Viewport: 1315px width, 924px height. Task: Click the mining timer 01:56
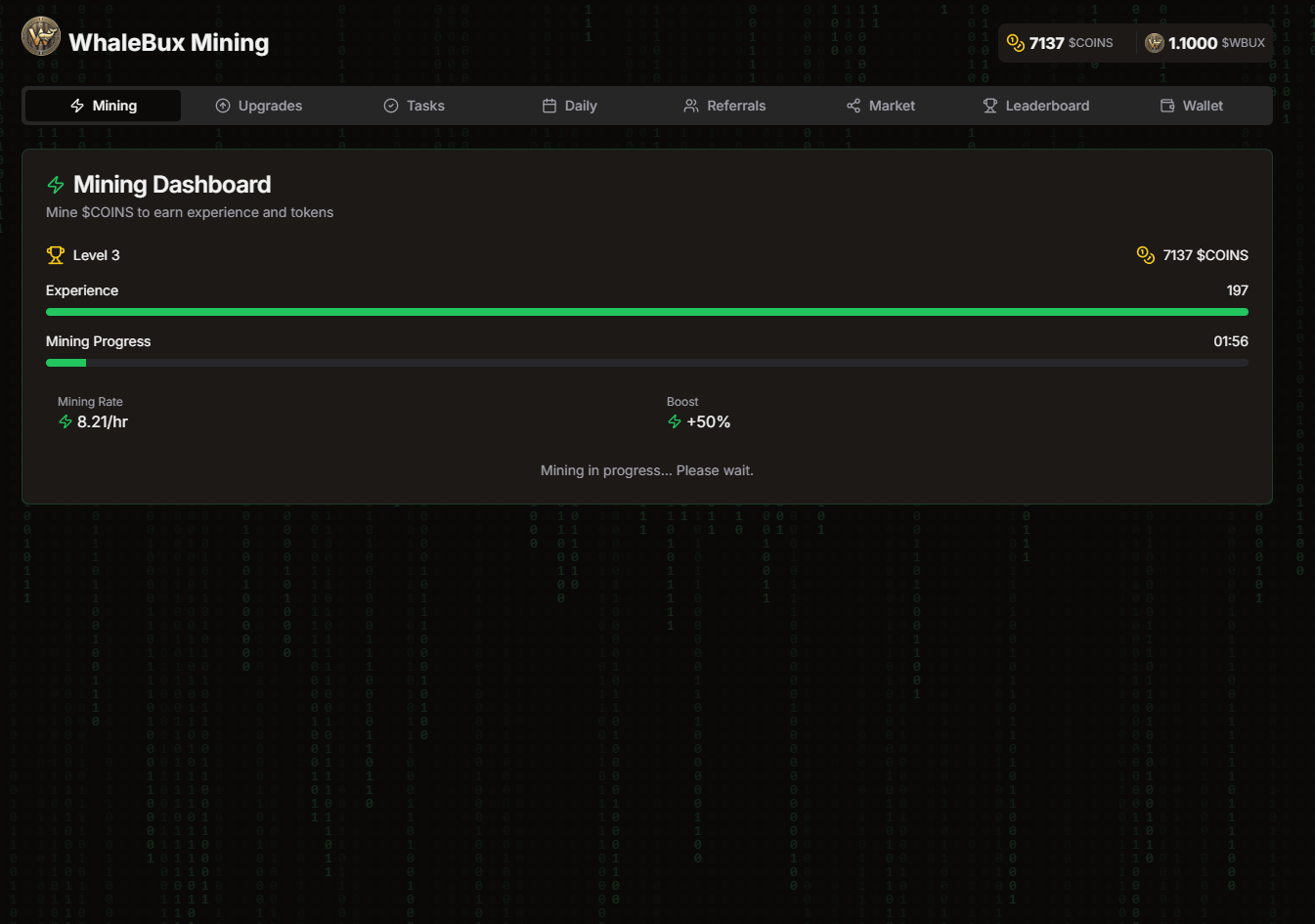pos(1231,341)
